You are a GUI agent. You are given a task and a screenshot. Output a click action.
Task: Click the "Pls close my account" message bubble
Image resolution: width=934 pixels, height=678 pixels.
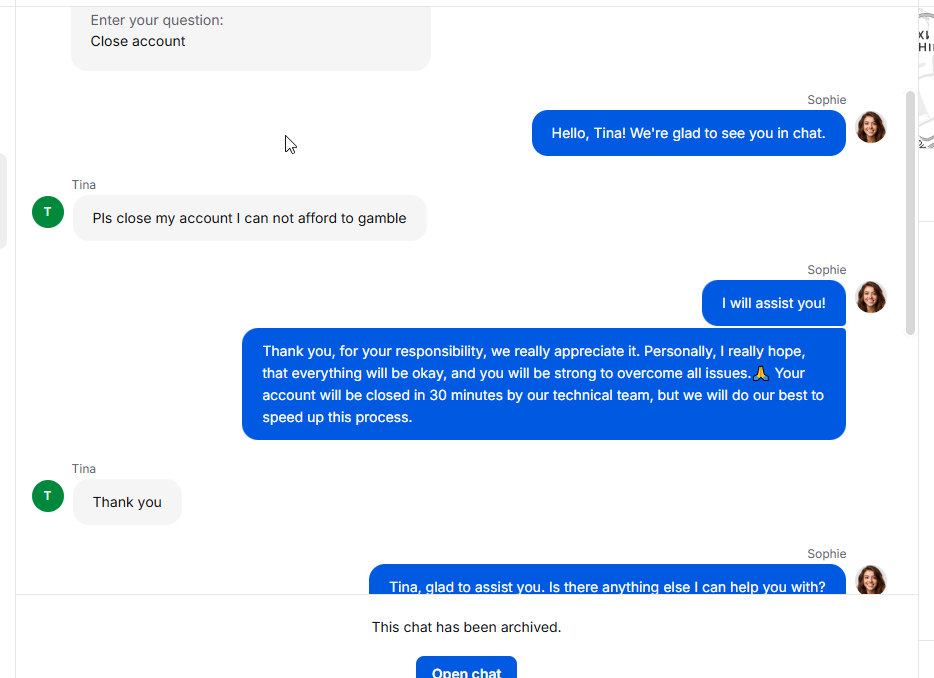[249, 218]
